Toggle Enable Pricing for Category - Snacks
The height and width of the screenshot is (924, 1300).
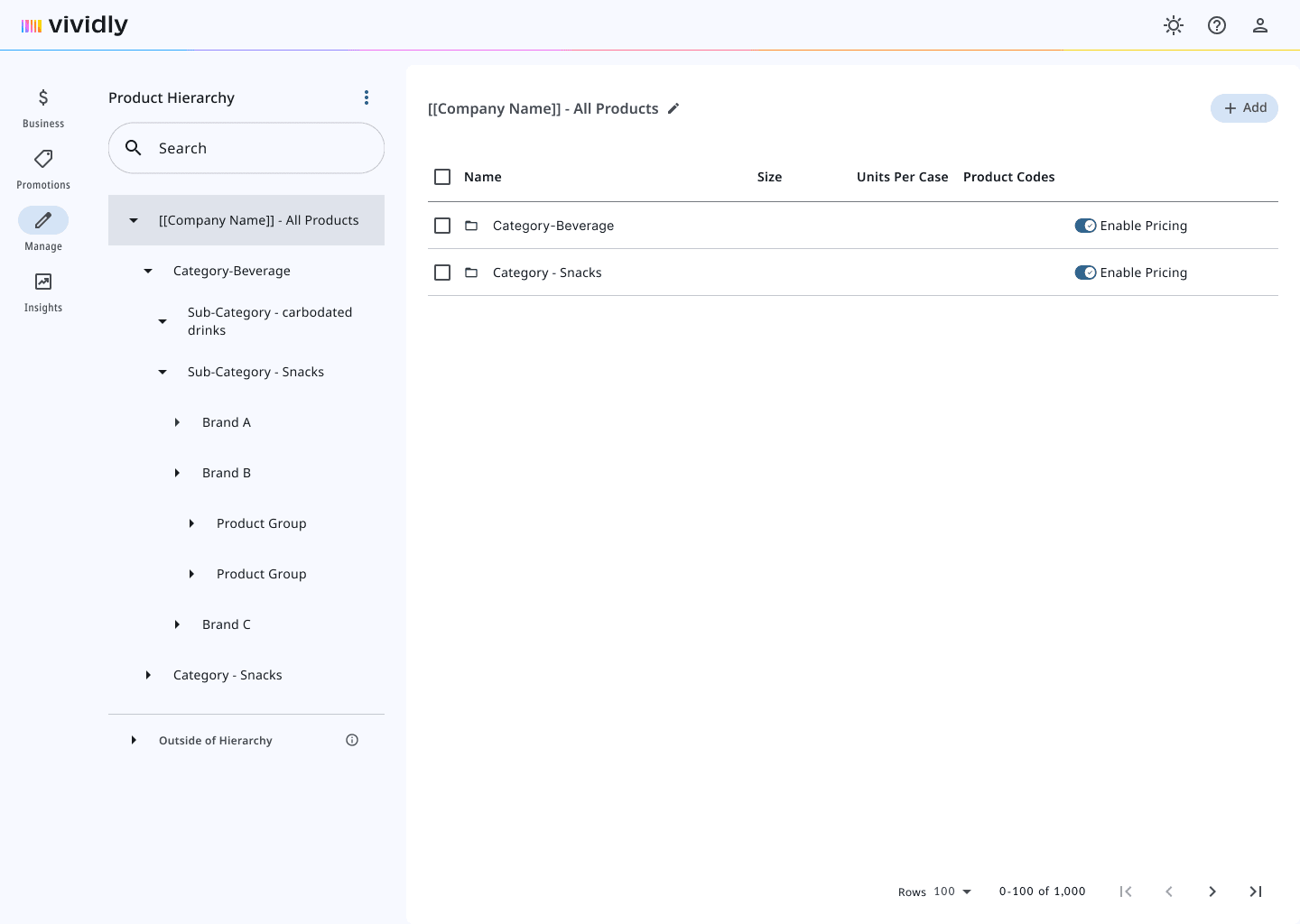click(x=1085, y=273)
